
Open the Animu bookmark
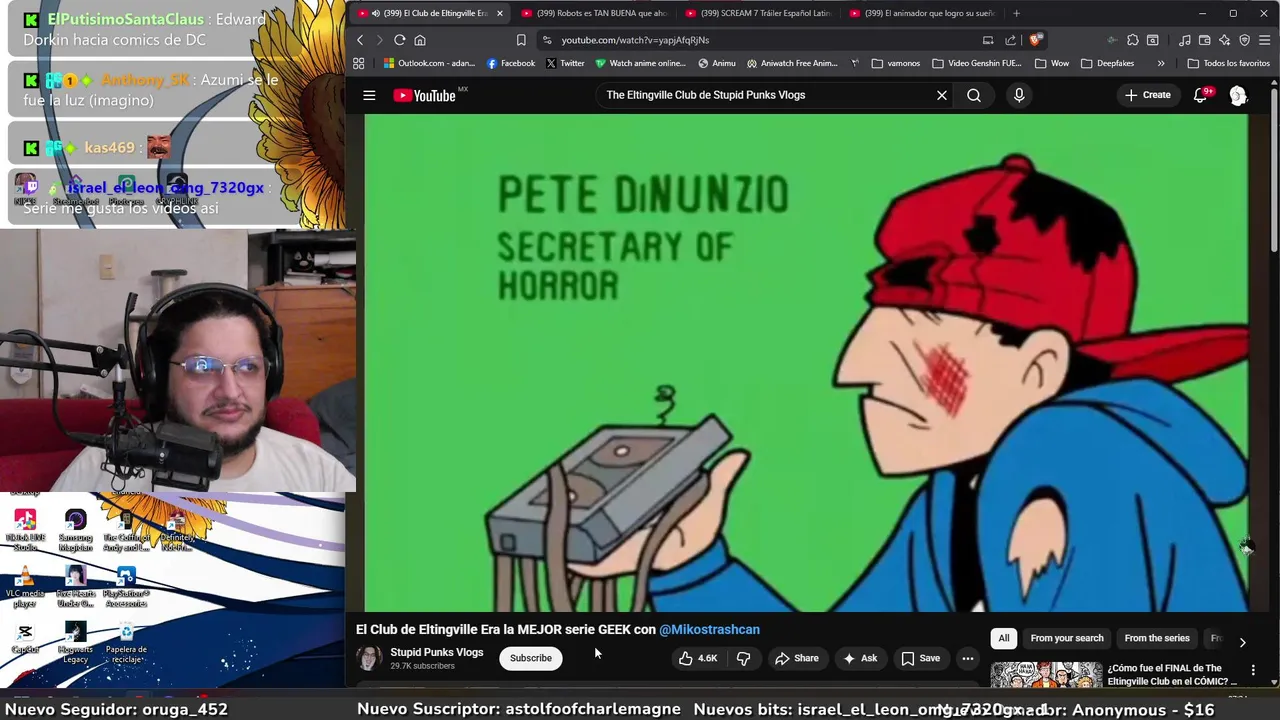[717, 63]
